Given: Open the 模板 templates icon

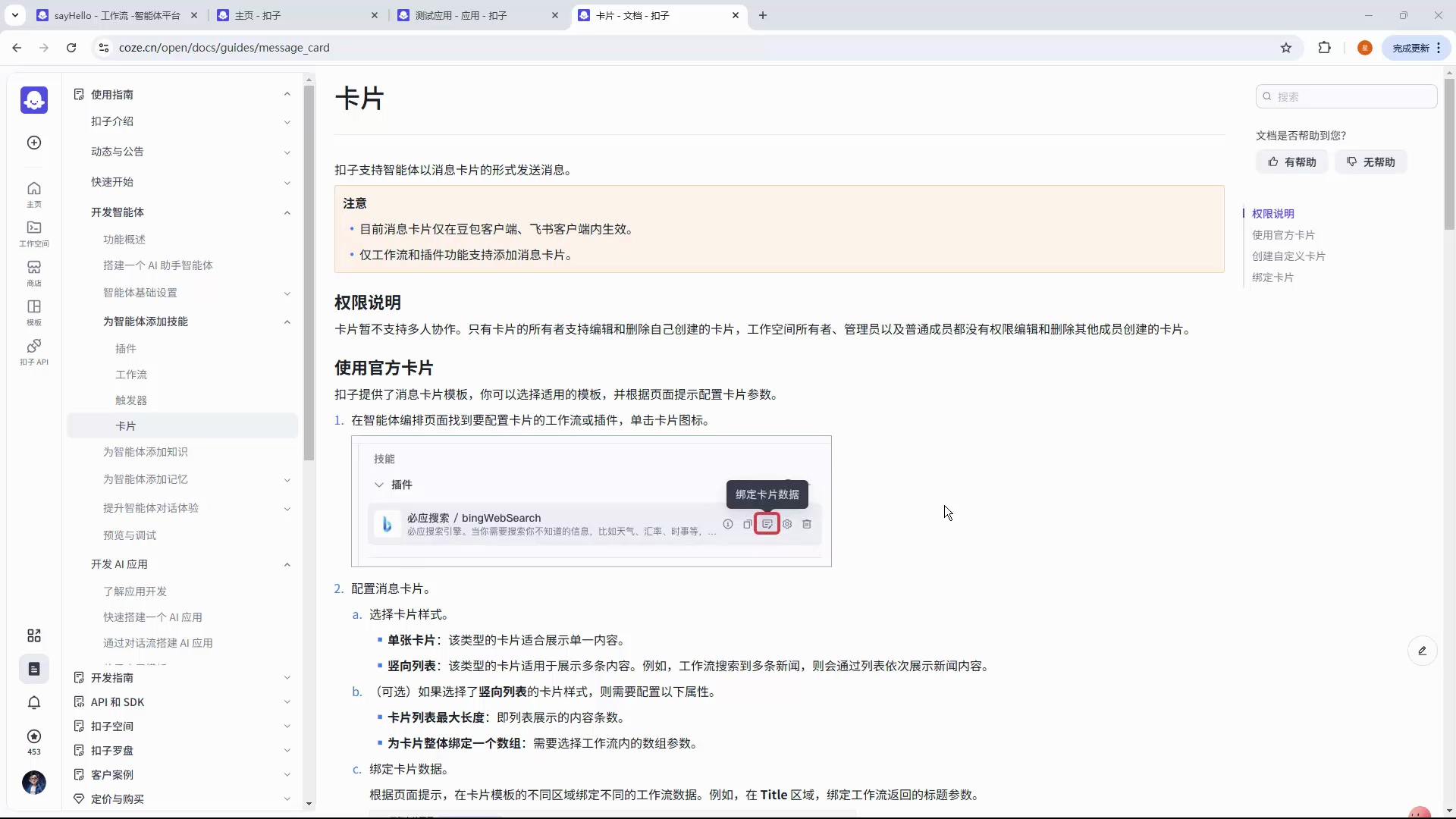Looking at the screenshot, I should (33, 310).
